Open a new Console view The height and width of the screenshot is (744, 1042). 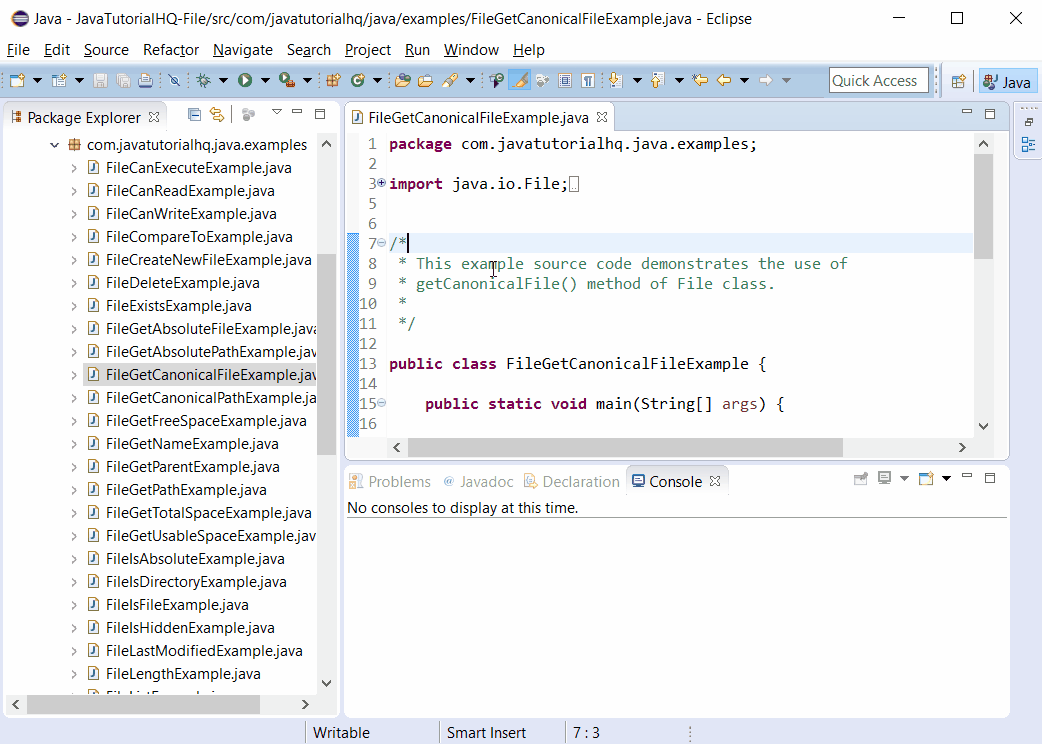pos(926,478)
